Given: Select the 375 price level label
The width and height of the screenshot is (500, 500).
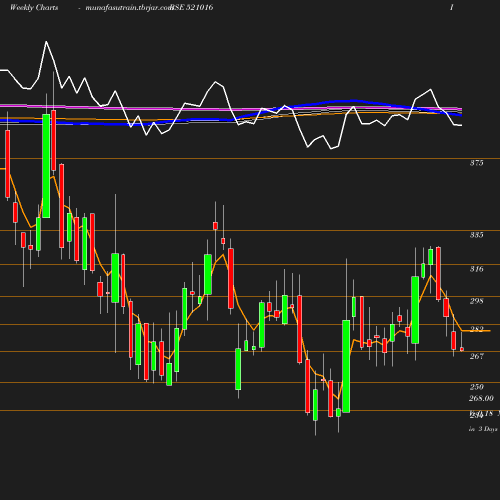Looking at the screenshot, I should tap(476, 163).
